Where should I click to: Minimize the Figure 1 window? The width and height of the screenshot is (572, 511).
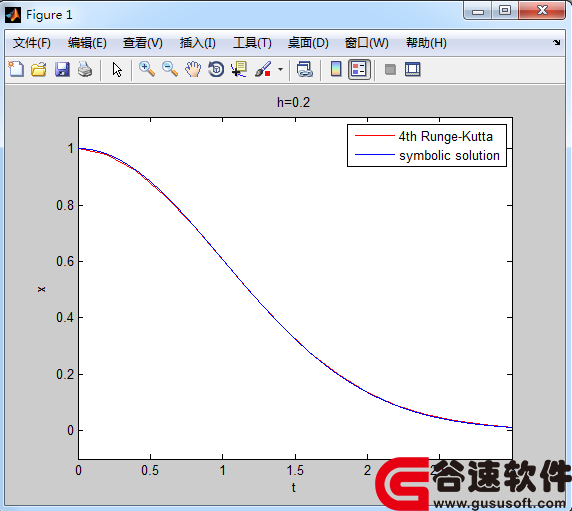pyautogui.click(x=478, y=11)
